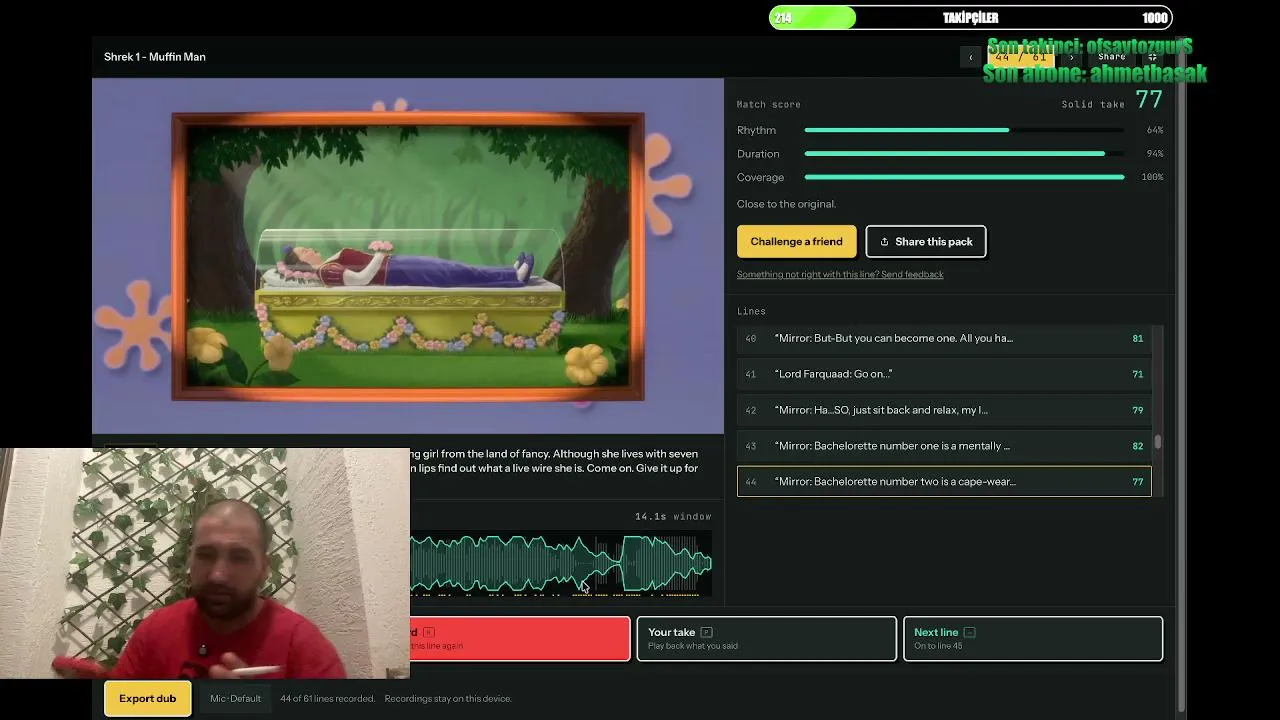1280x720 pixels.
Task: Click the webcam overlay of the streamer
Action: point(205,563)
